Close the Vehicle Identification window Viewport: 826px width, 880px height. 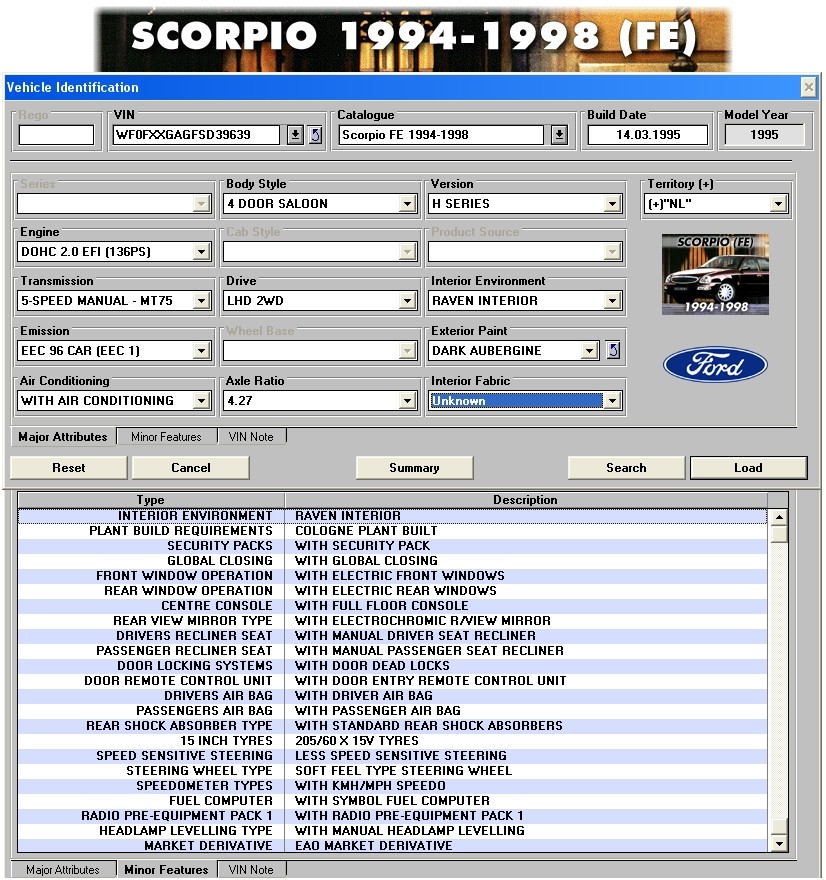(808, 87)
